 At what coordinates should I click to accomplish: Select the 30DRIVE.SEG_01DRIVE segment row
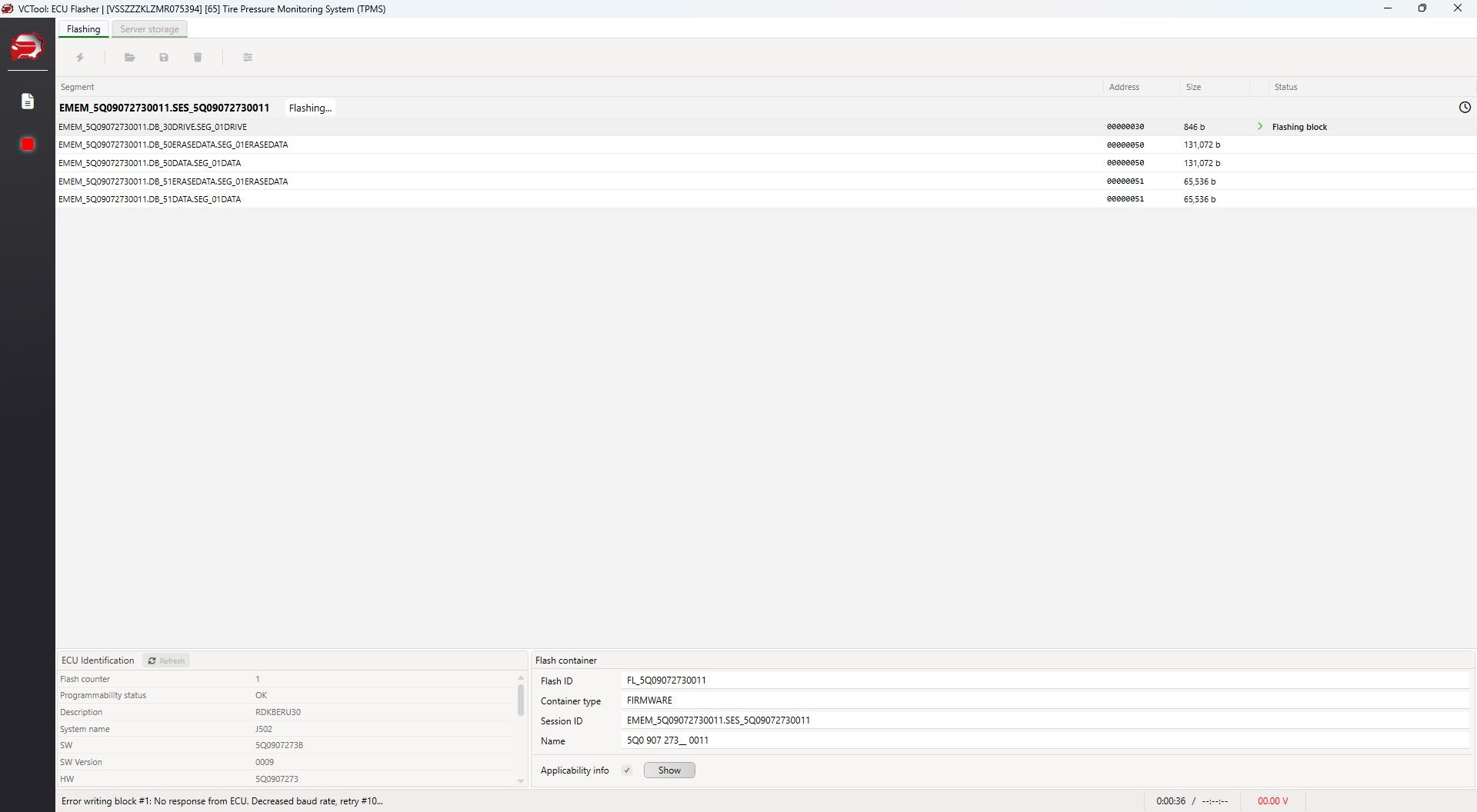point(152,127)
